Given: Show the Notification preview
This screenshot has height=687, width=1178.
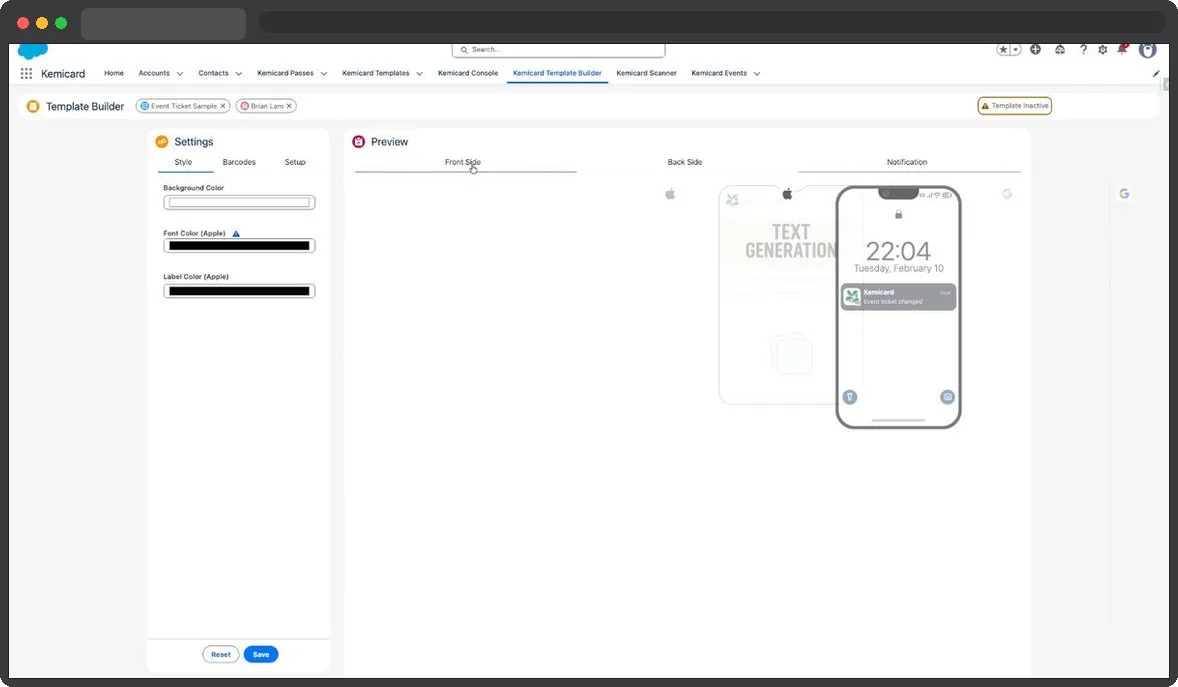Looking at the screenshot, I should click(x=907, y=162).
